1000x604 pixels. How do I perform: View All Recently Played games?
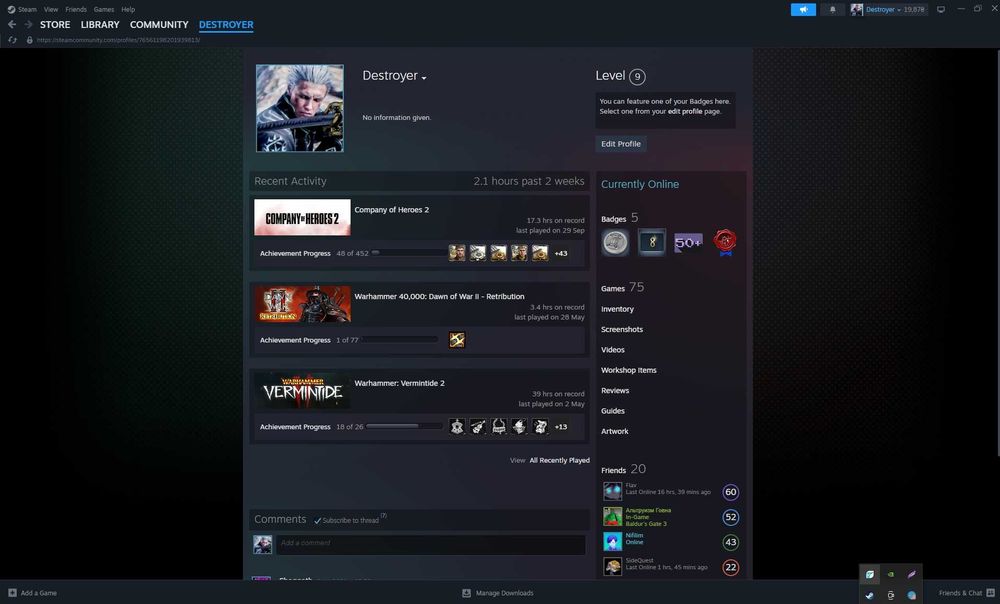559,460
